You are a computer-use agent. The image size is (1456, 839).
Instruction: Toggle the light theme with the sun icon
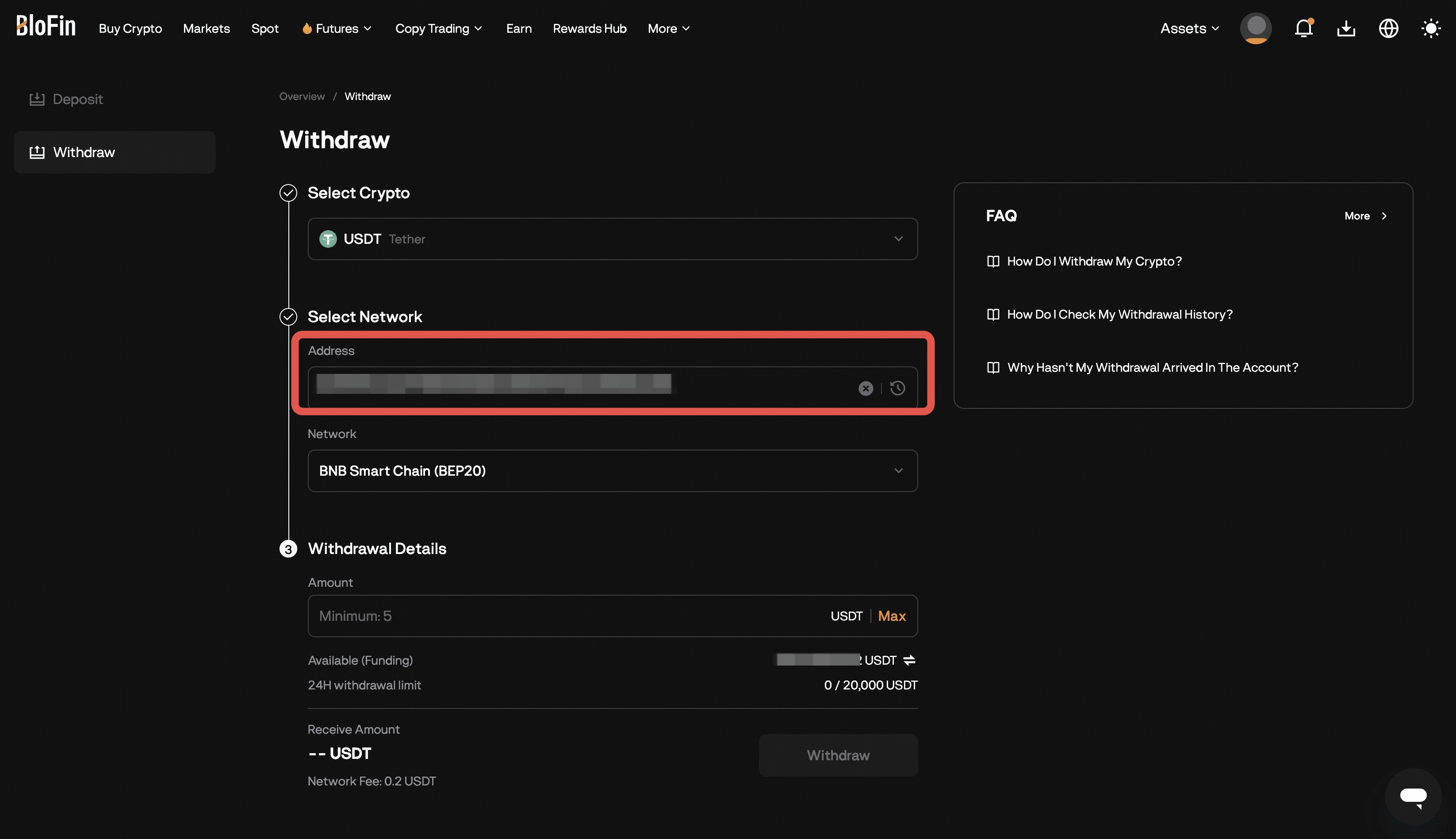(x=1431, y=28)
